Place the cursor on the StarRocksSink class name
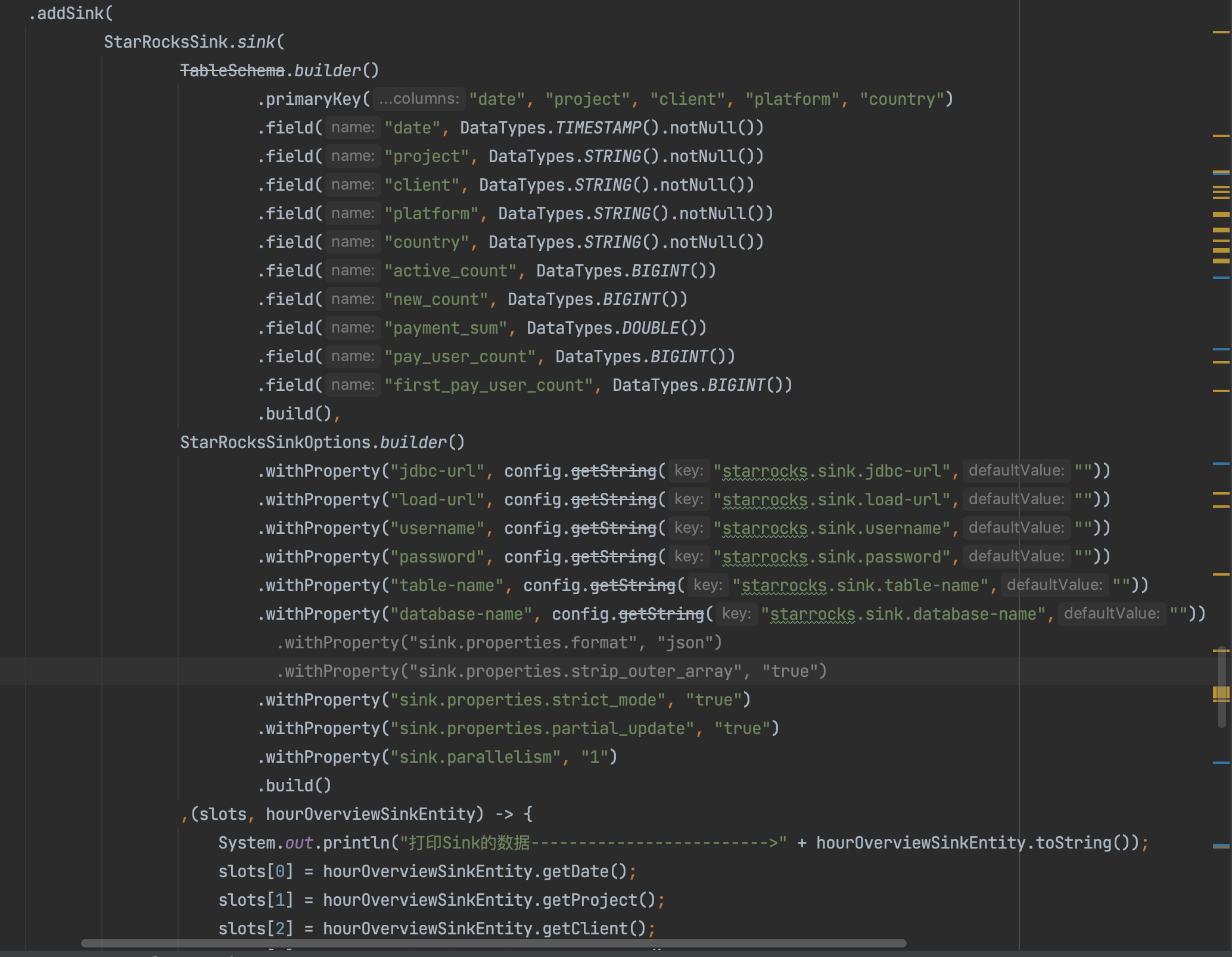This screenshot has height=957, width=1232. click(x=166, y=42)
